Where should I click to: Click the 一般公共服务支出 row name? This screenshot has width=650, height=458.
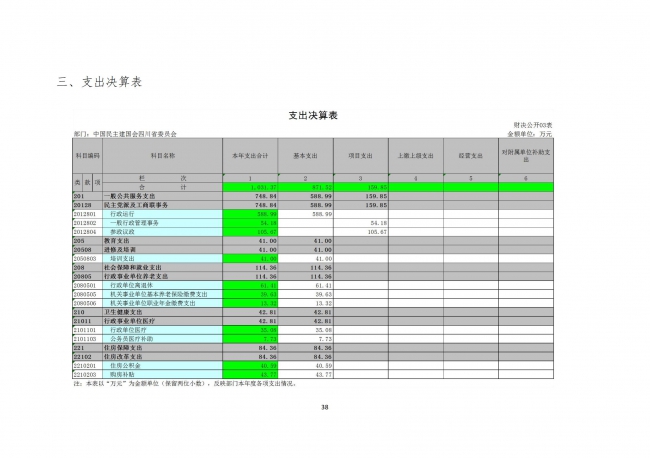point(120,196)
